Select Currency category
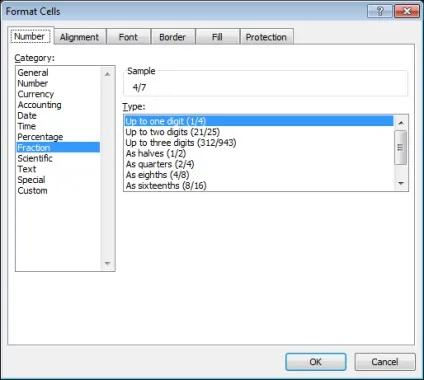The width and height of the screenshot is (424, 380). tap(58, 94)
